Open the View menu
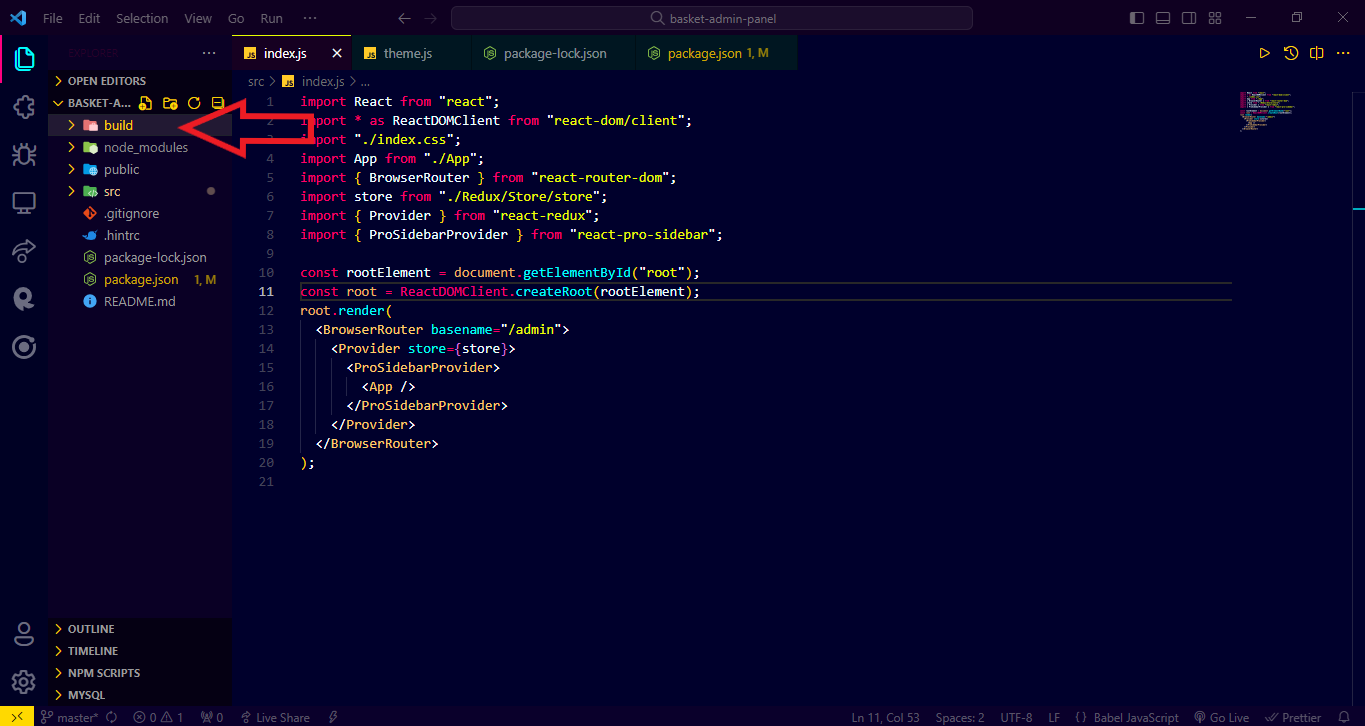The height and width of the screenshot is (726, 1365). (x=198, y=18)
